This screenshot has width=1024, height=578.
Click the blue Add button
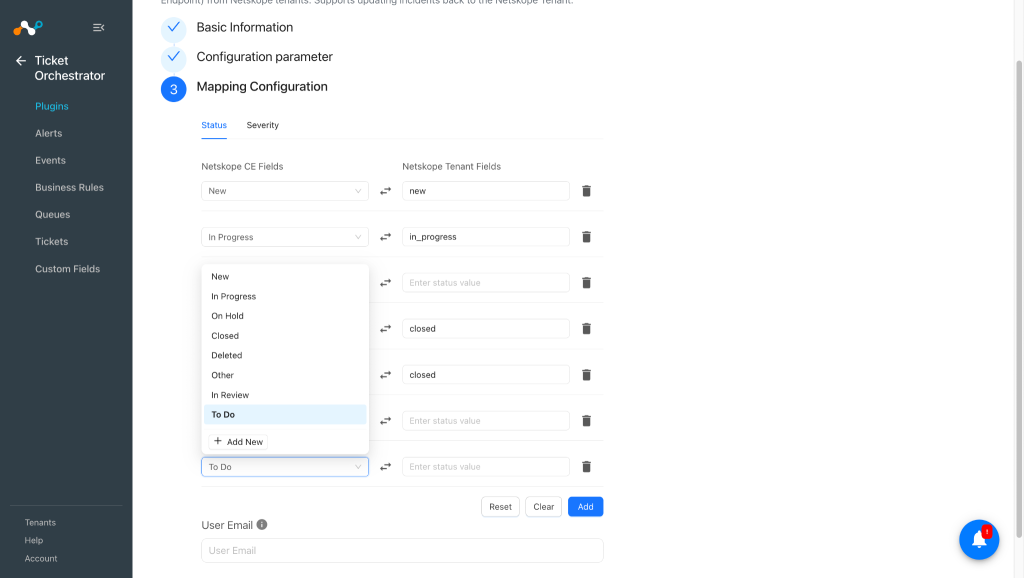585,507
